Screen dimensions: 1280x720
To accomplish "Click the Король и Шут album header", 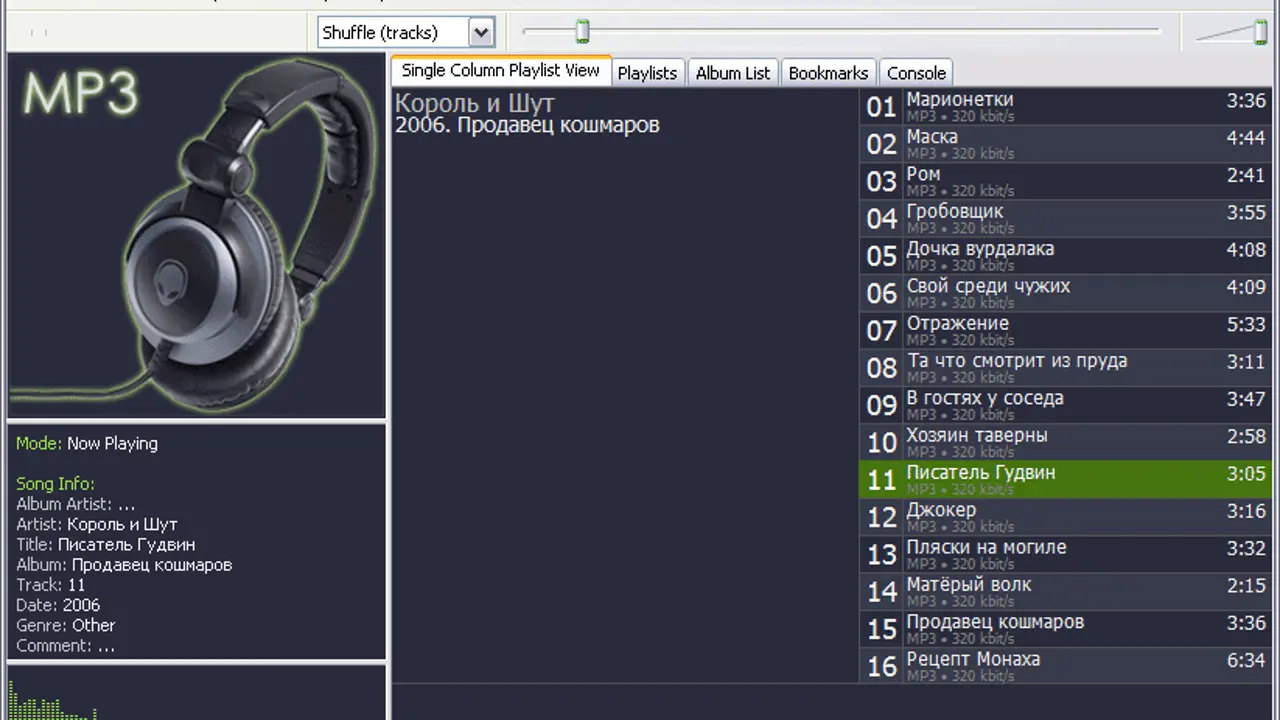I will click(475, 103).
